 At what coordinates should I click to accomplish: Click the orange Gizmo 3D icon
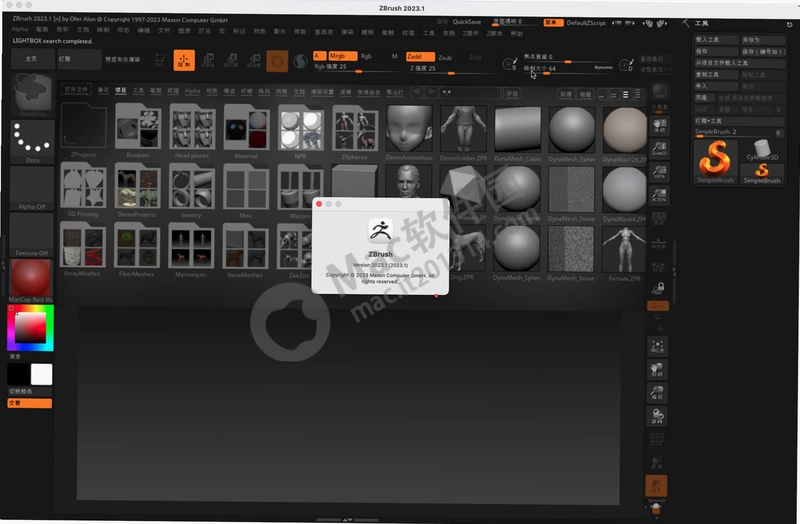[x=277, y=61]
